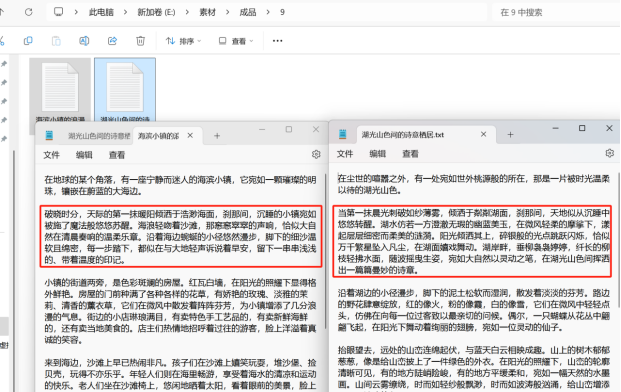Expand the chevron after 此电脑 in path
Screen dimensions: 621x392
(125, 12)
